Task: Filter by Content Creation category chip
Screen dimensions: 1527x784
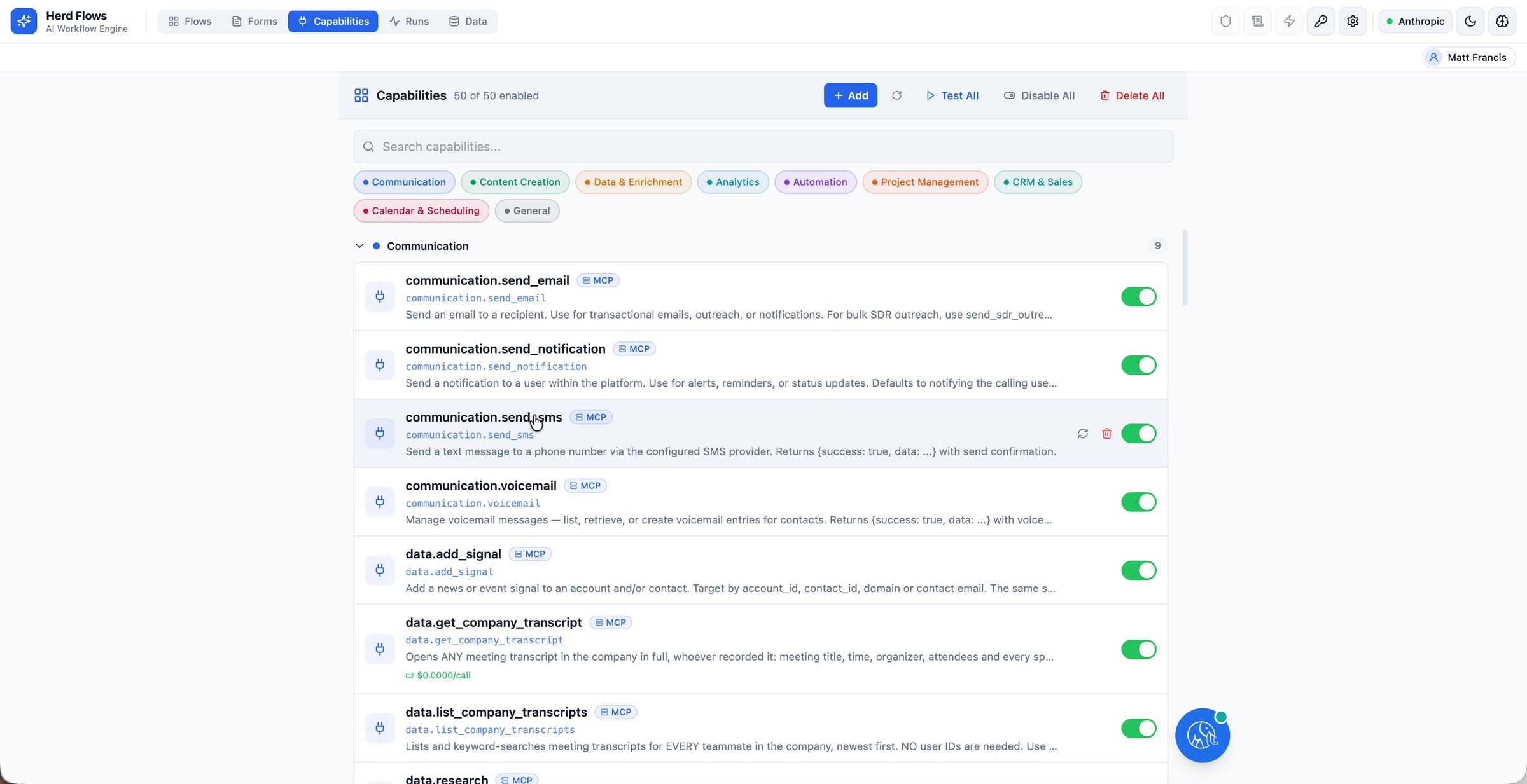Action: tap(516, 182)
